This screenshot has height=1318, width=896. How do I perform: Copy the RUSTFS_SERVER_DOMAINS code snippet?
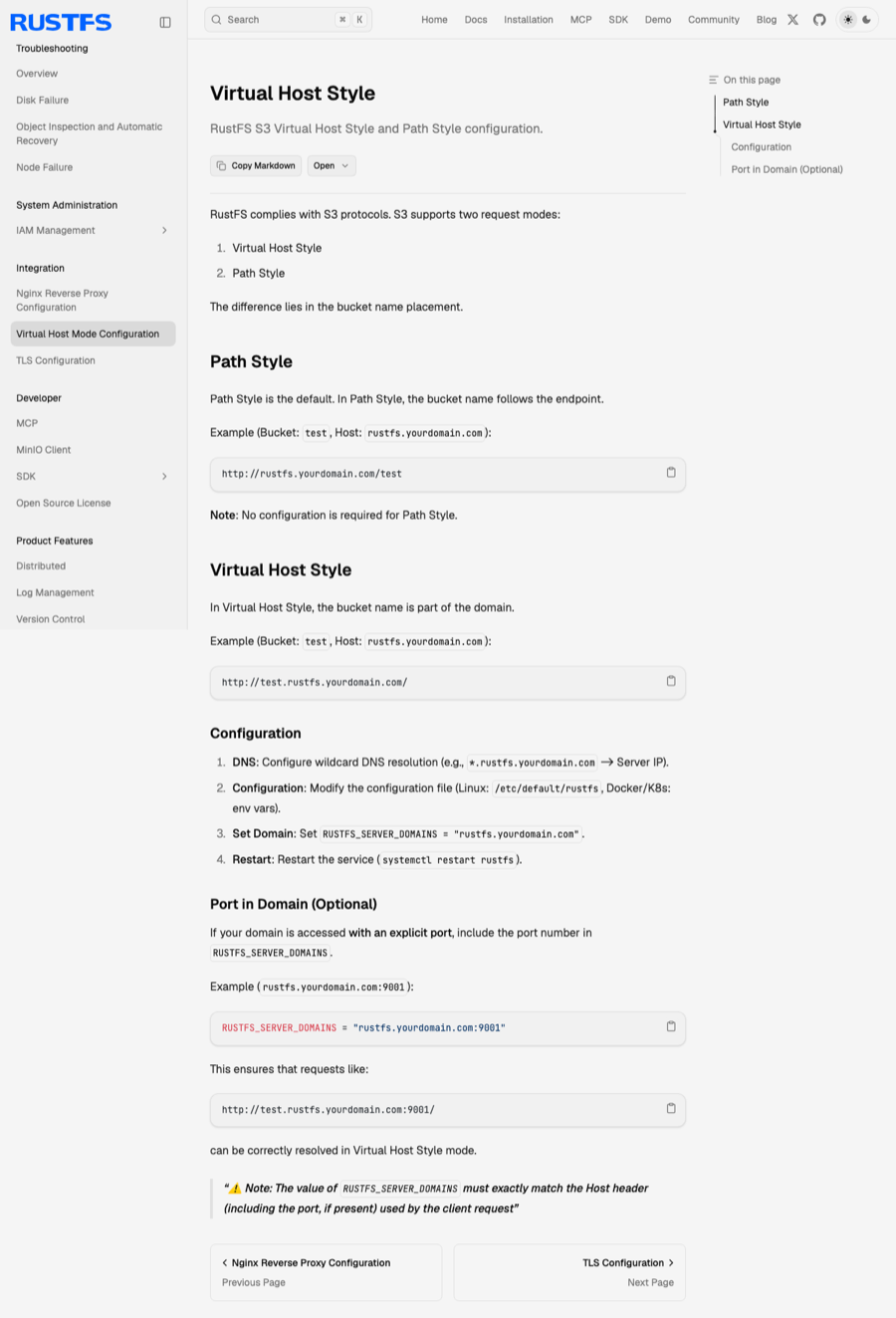point(671,1026)
